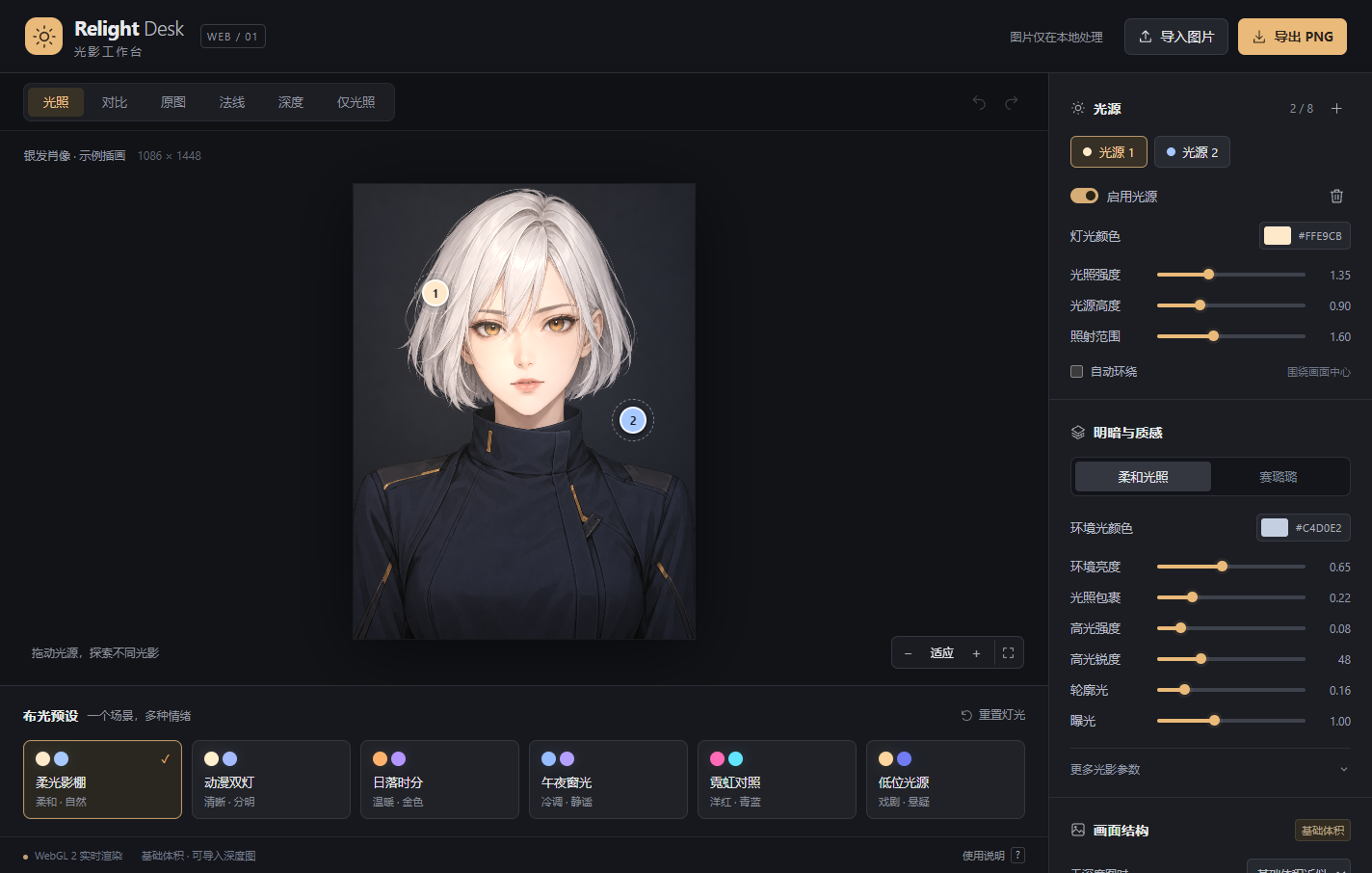This screenshot has width=1372, height=873.
Task: Apply the 午夜窗光 lighting preset
Action: [x=608, y=780]
